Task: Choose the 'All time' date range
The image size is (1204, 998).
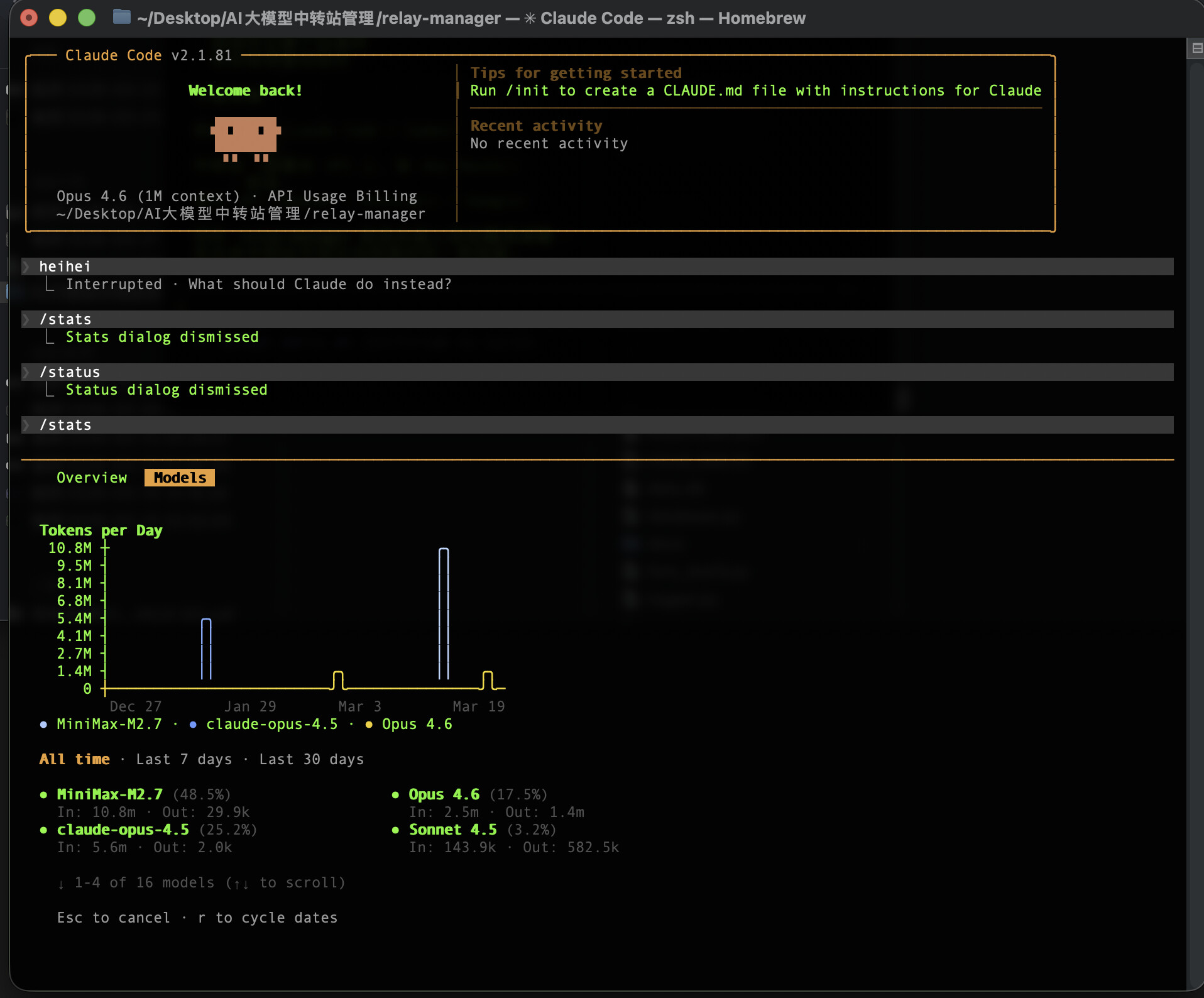Action: (74, 759)
